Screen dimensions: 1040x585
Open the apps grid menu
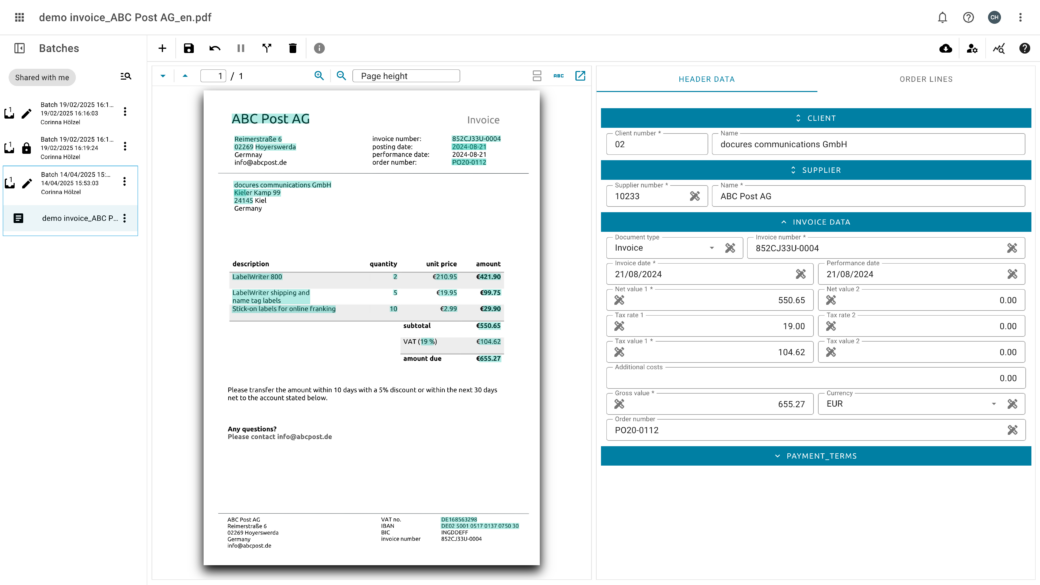[19, 17]
